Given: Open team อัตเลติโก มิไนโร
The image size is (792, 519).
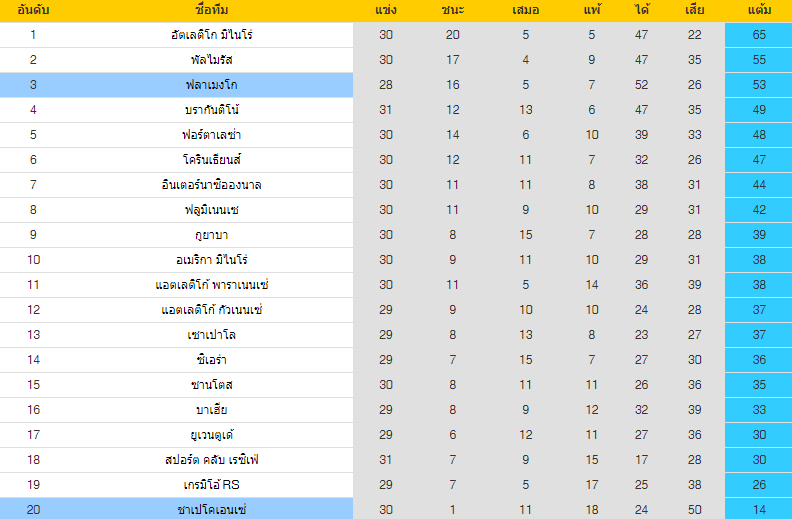Looking at the screenshot, I should click(x=211, y=35).
